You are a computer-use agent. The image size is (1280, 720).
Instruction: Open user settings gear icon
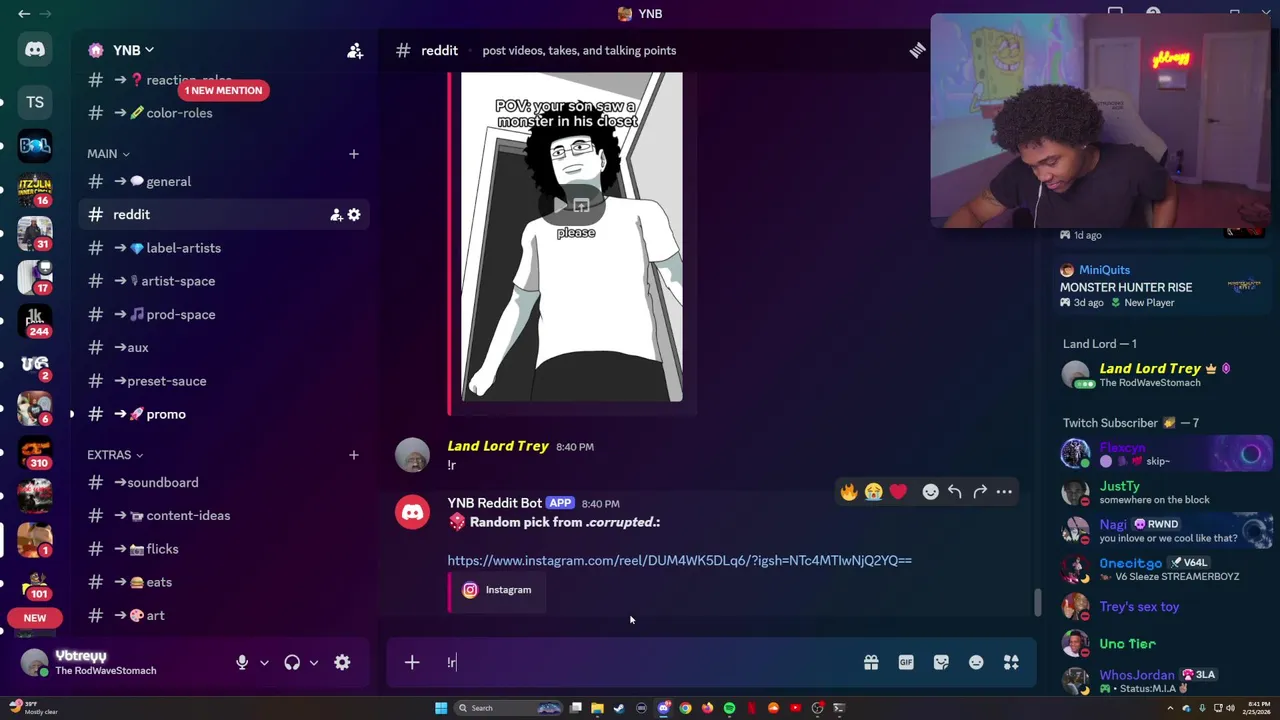pyautogui.click(x=342, y=662)
